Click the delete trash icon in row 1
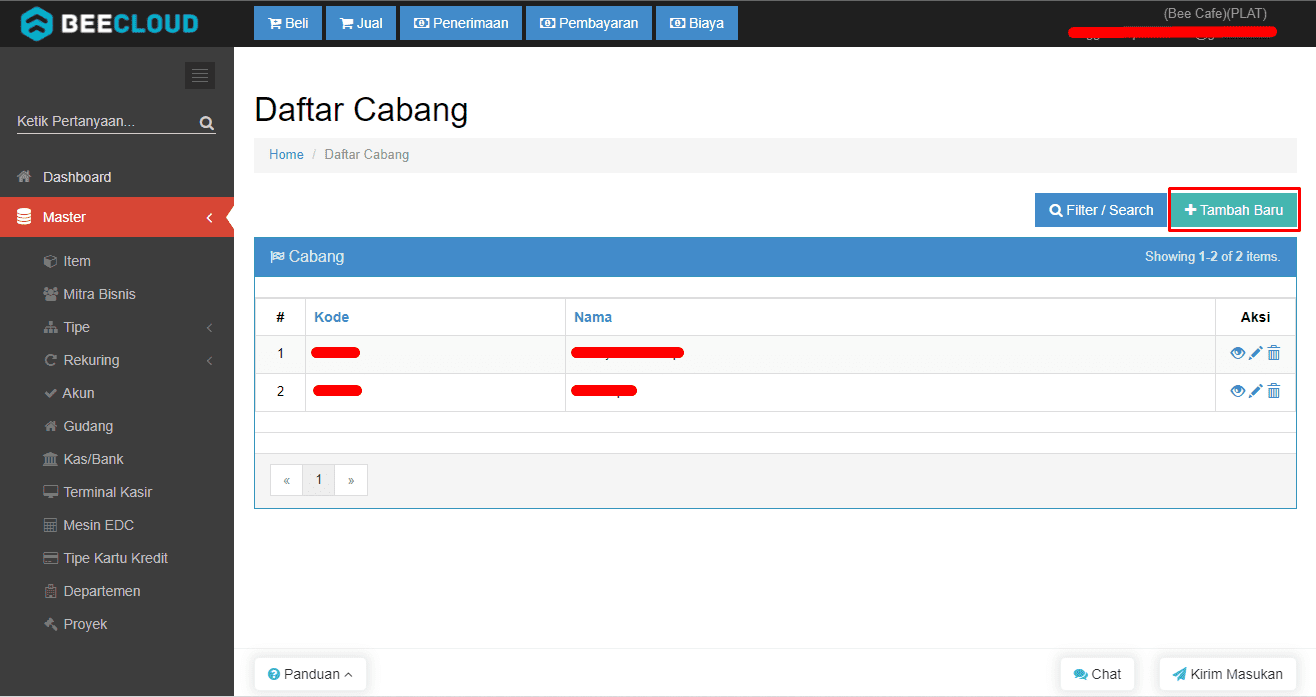This screenshot has height=697, width=1316. (x=1274, y=353)
